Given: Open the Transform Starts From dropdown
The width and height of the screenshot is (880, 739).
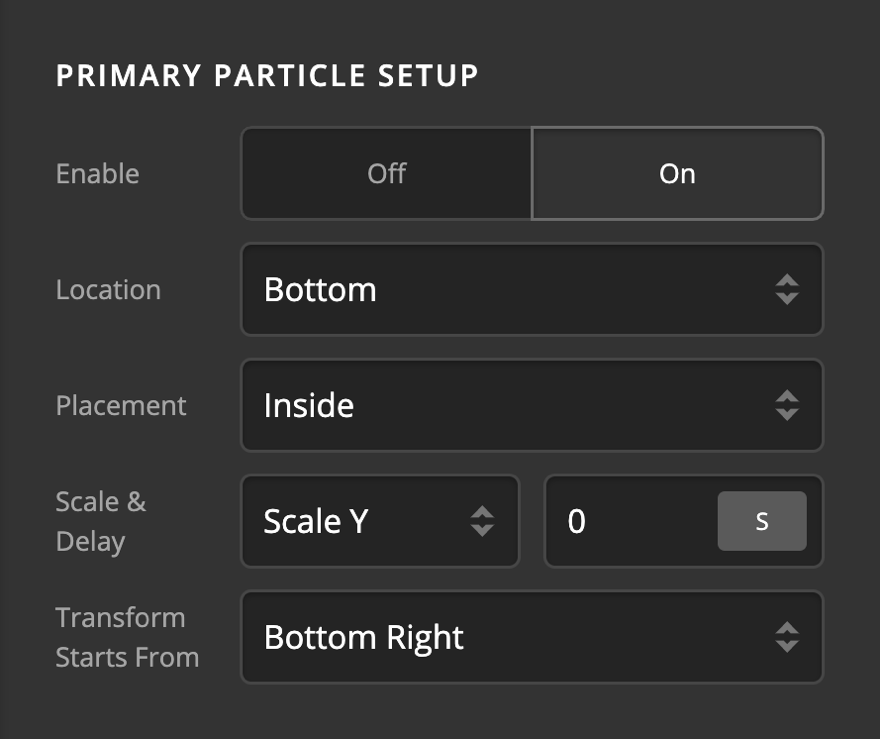Looking at the screenshot, I should [530, 637].
